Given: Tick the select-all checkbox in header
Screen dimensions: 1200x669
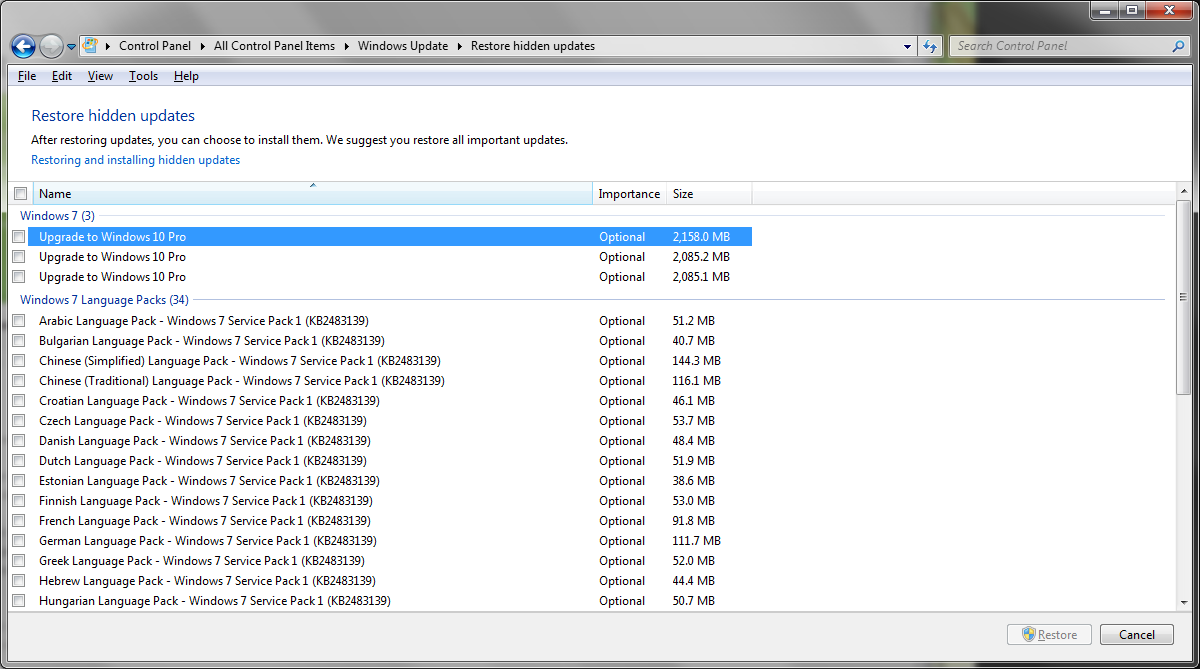Looking at the screenshot, I should pos(20,194).
